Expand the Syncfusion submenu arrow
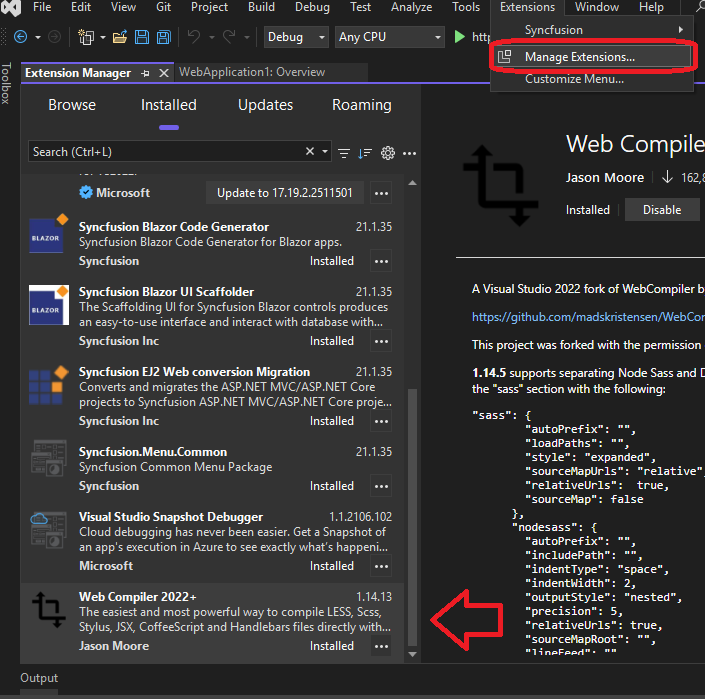Image resolution: width=705 pixels, height=699 pixels. coord(681,30)
